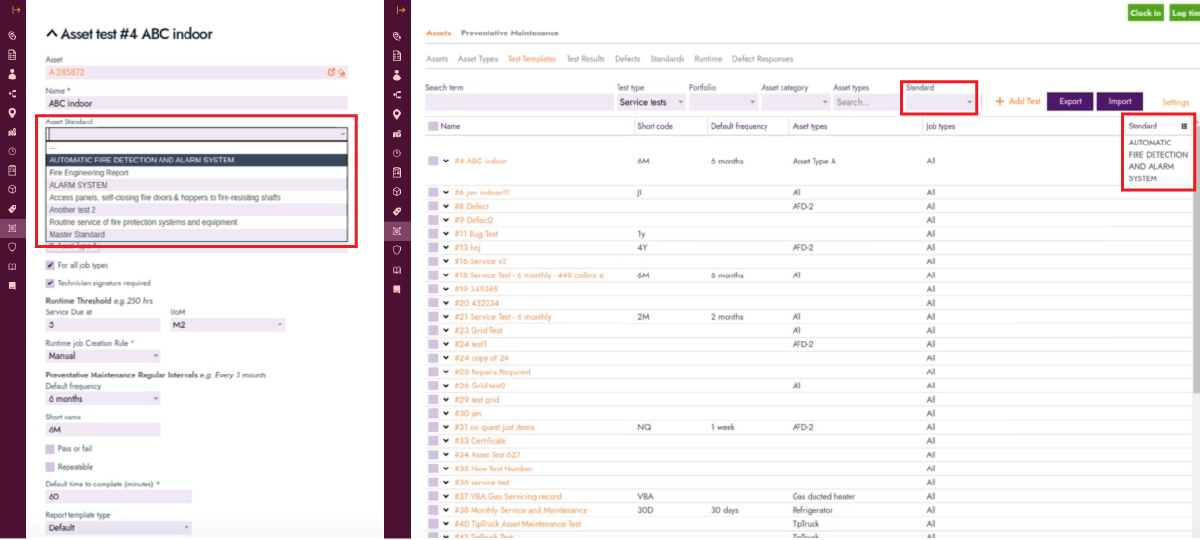Tick the checkbox for #8 Defect row
The width and height of the screenshot is (1200, 540).
(x=433, y=205)
